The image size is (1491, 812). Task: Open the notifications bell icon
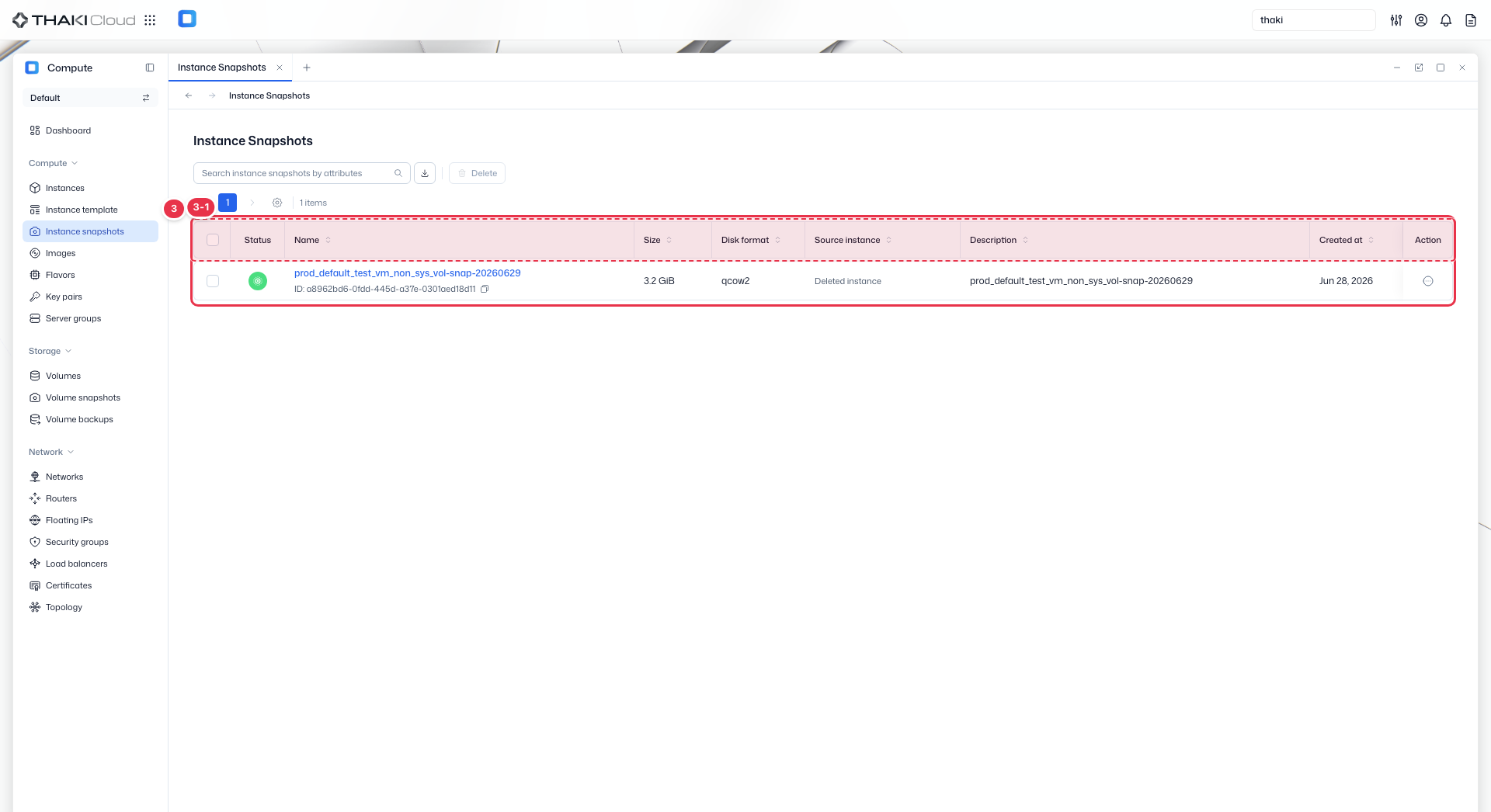1446,20
